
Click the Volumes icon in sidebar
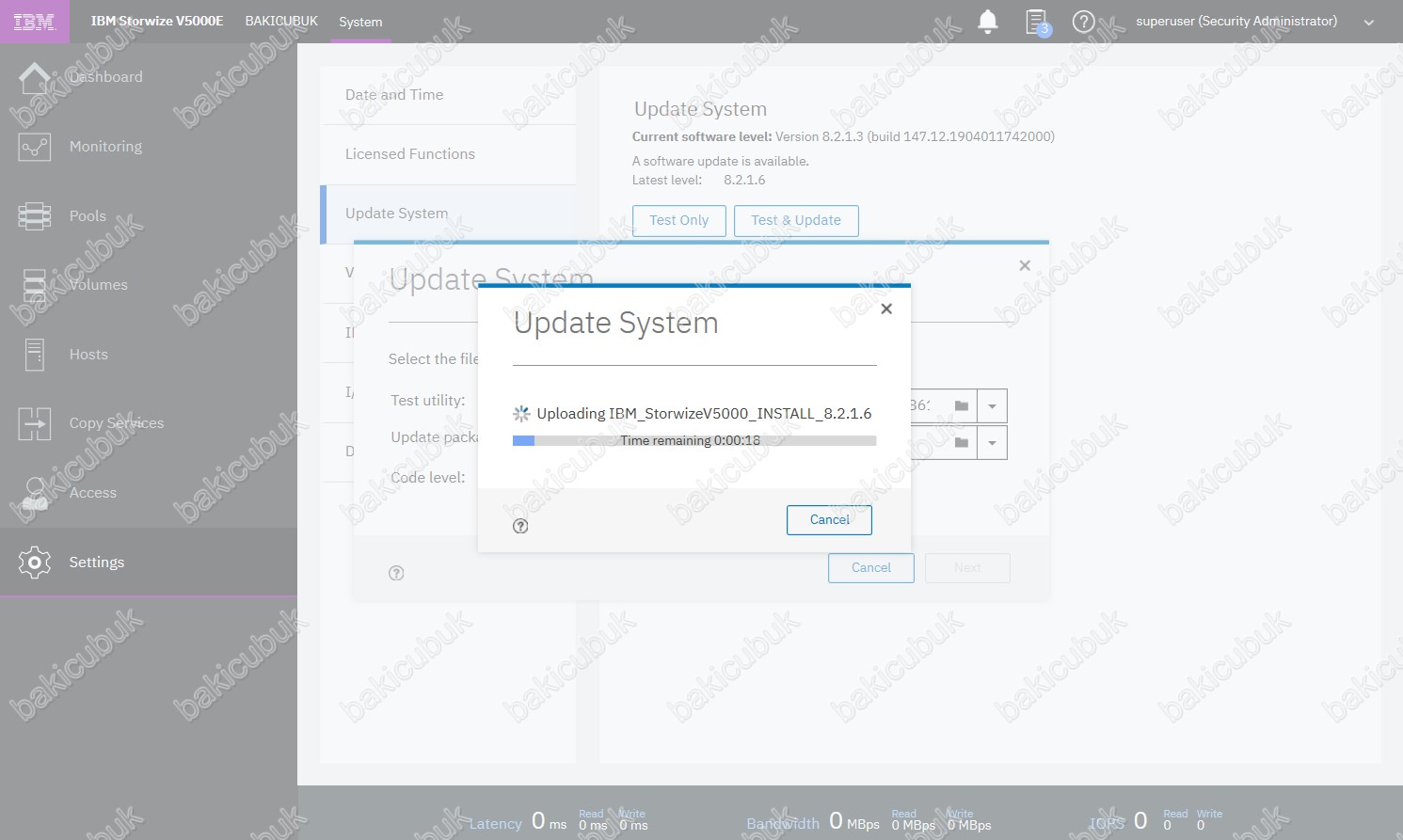point(35,285)
